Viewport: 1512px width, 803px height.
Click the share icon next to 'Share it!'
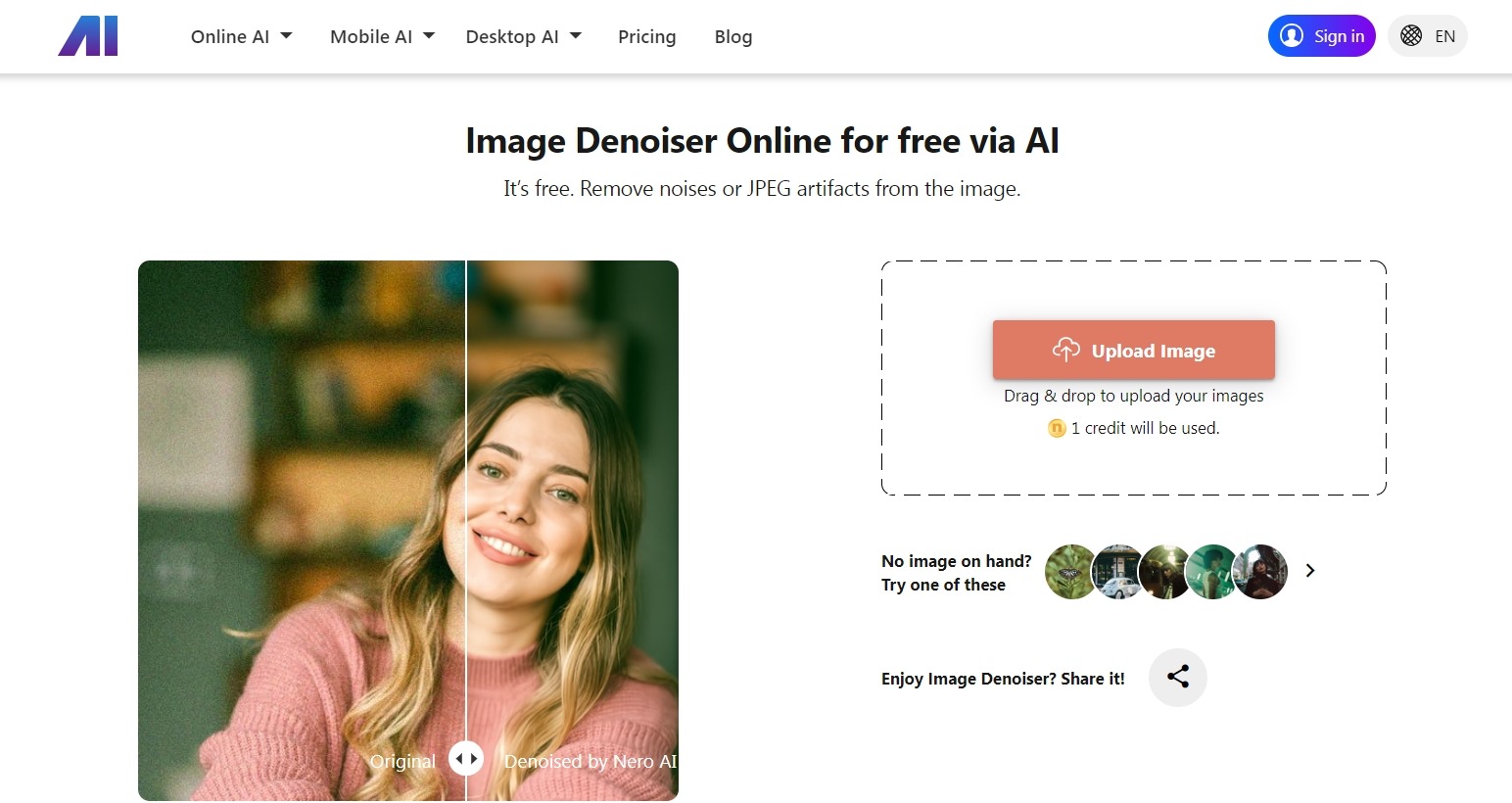point(1177,677)
